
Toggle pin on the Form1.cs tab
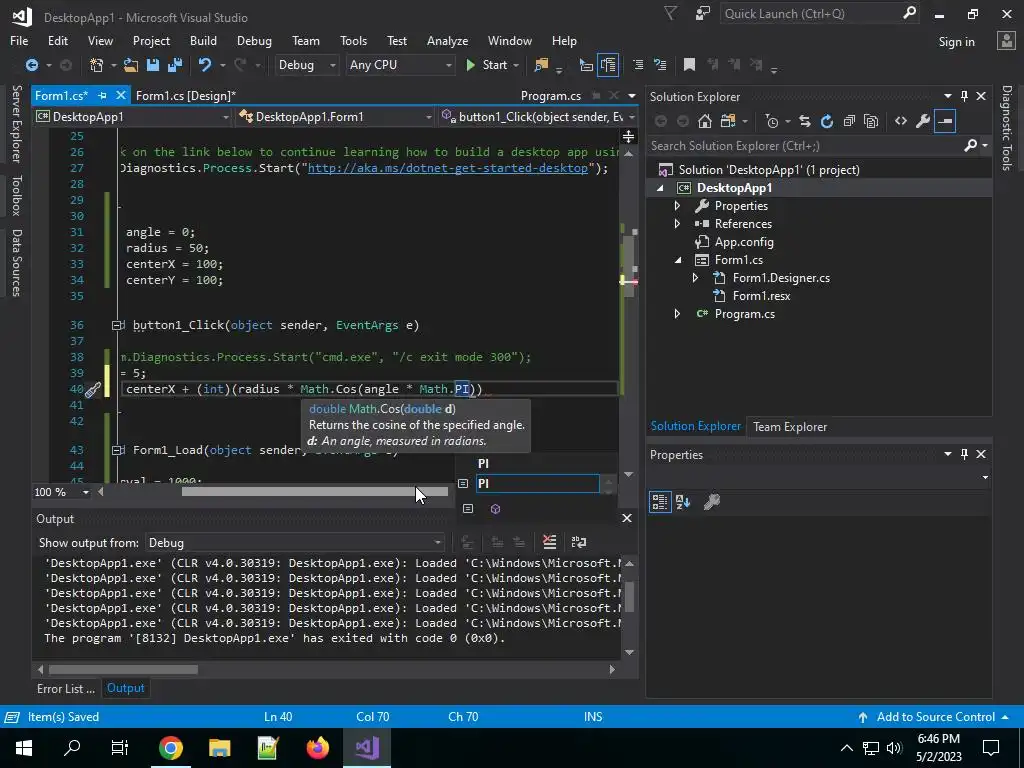click(103, 95)
